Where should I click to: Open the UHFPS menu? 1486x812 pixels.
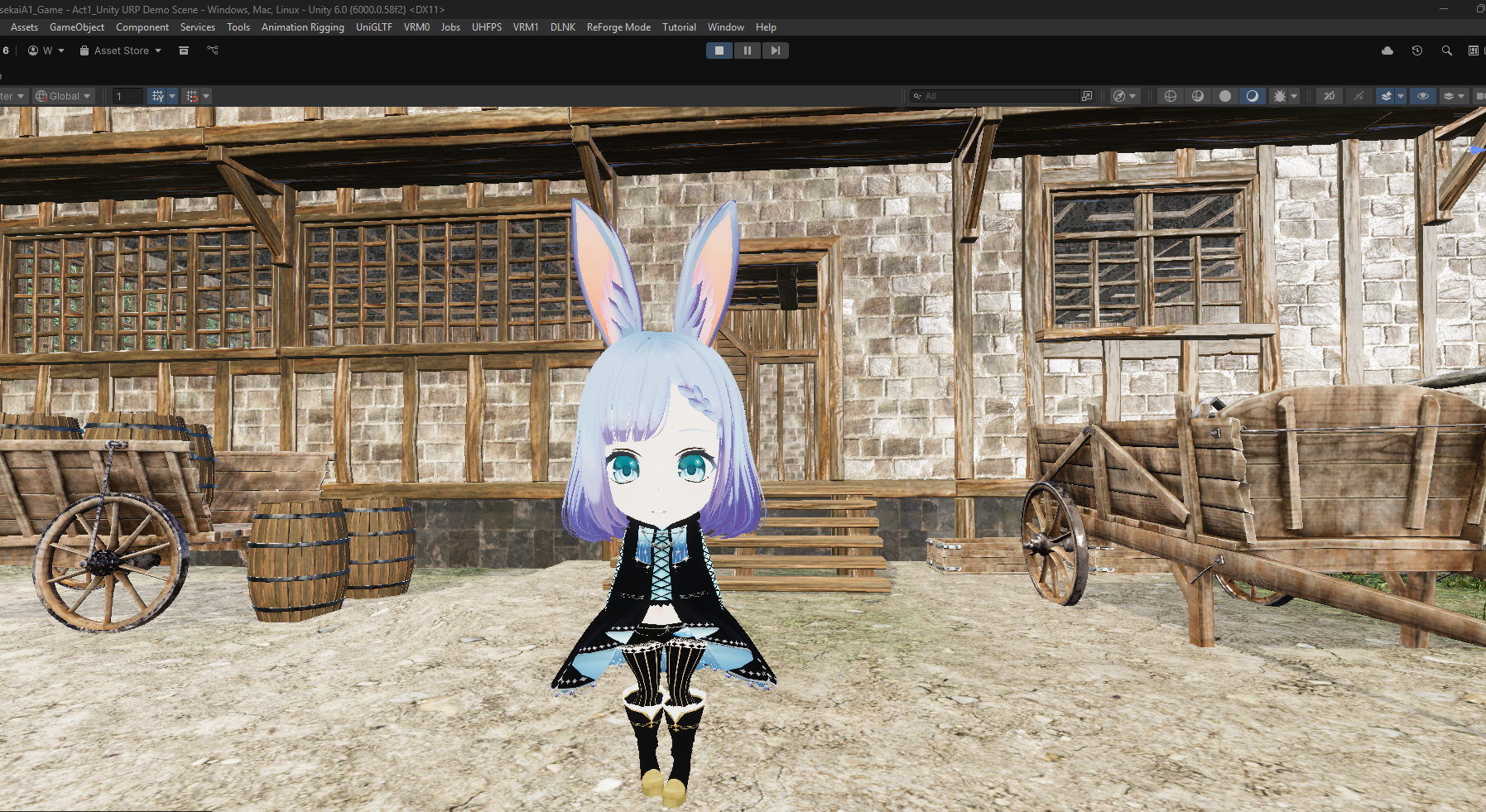point(487,27)
